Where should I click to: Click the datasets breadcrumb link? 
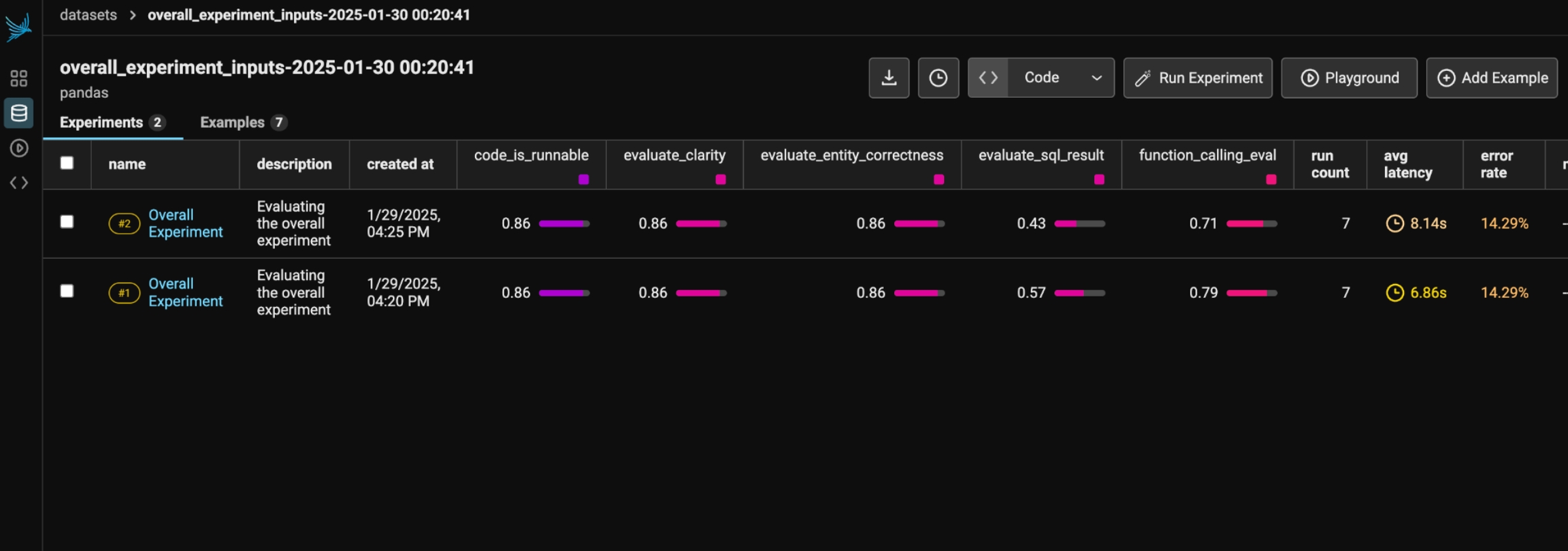88,15
